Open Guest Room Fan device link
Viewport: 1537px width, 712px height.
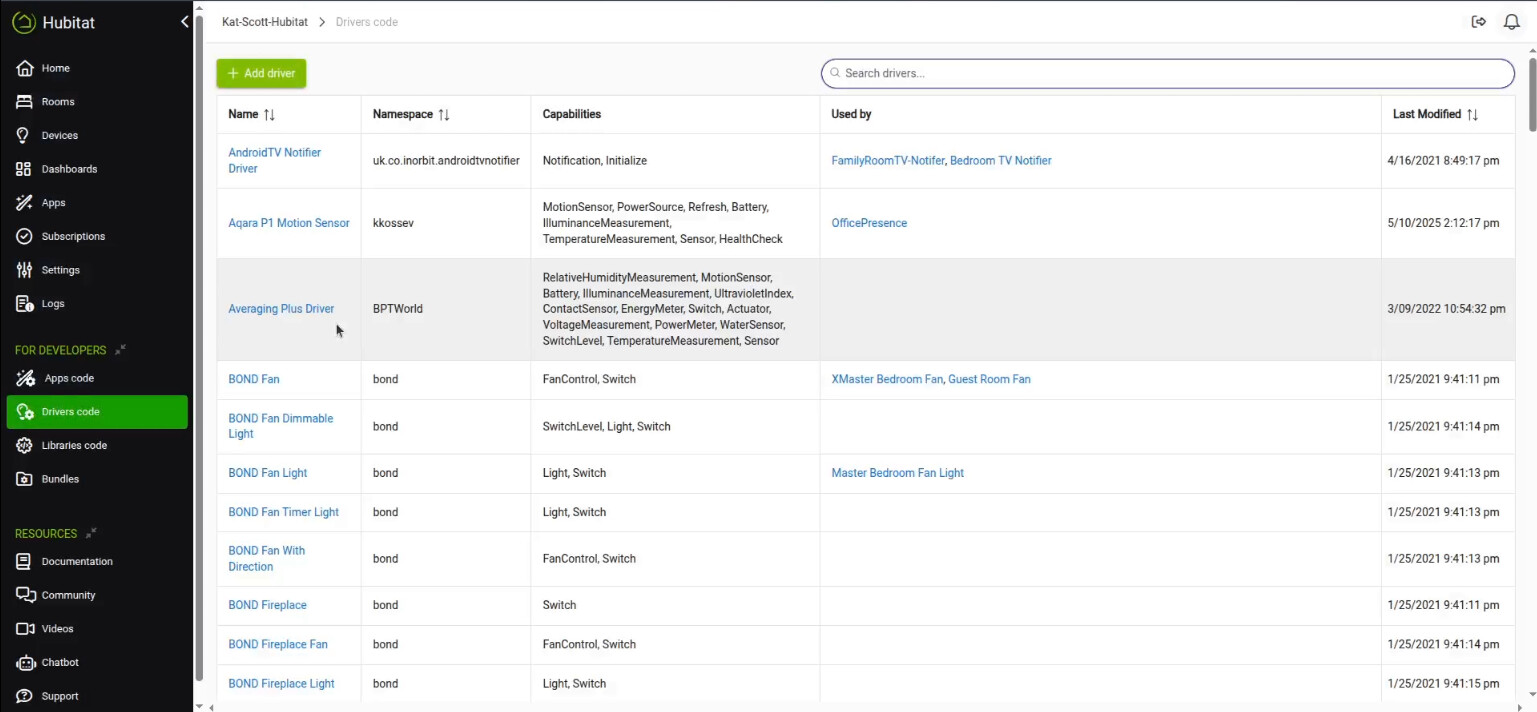(x=989, y=379)
